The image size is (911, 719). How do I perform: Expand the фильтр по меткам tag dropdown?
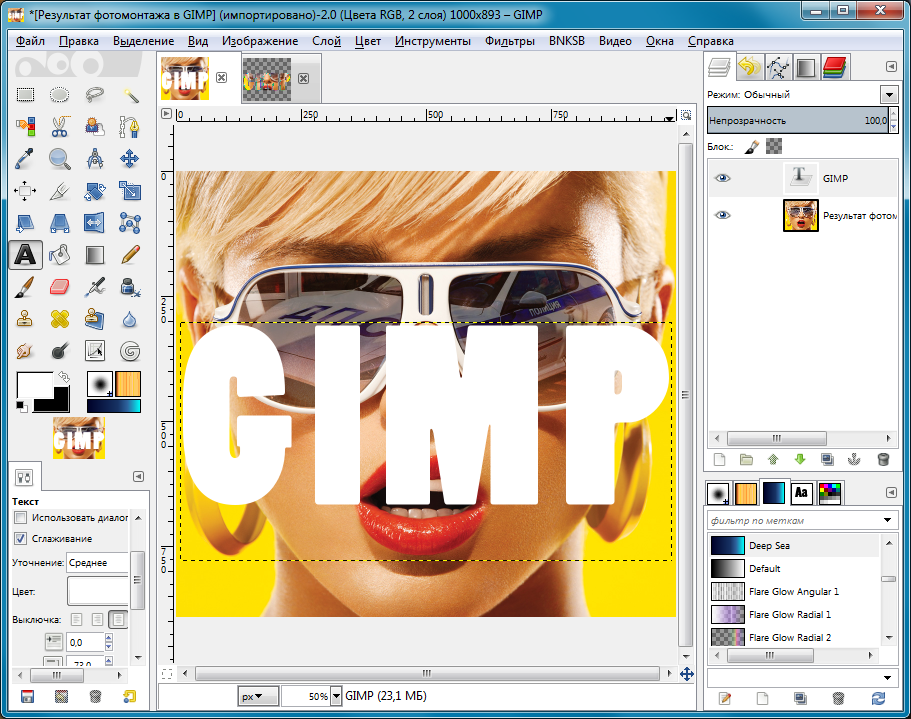click(888, 520)
